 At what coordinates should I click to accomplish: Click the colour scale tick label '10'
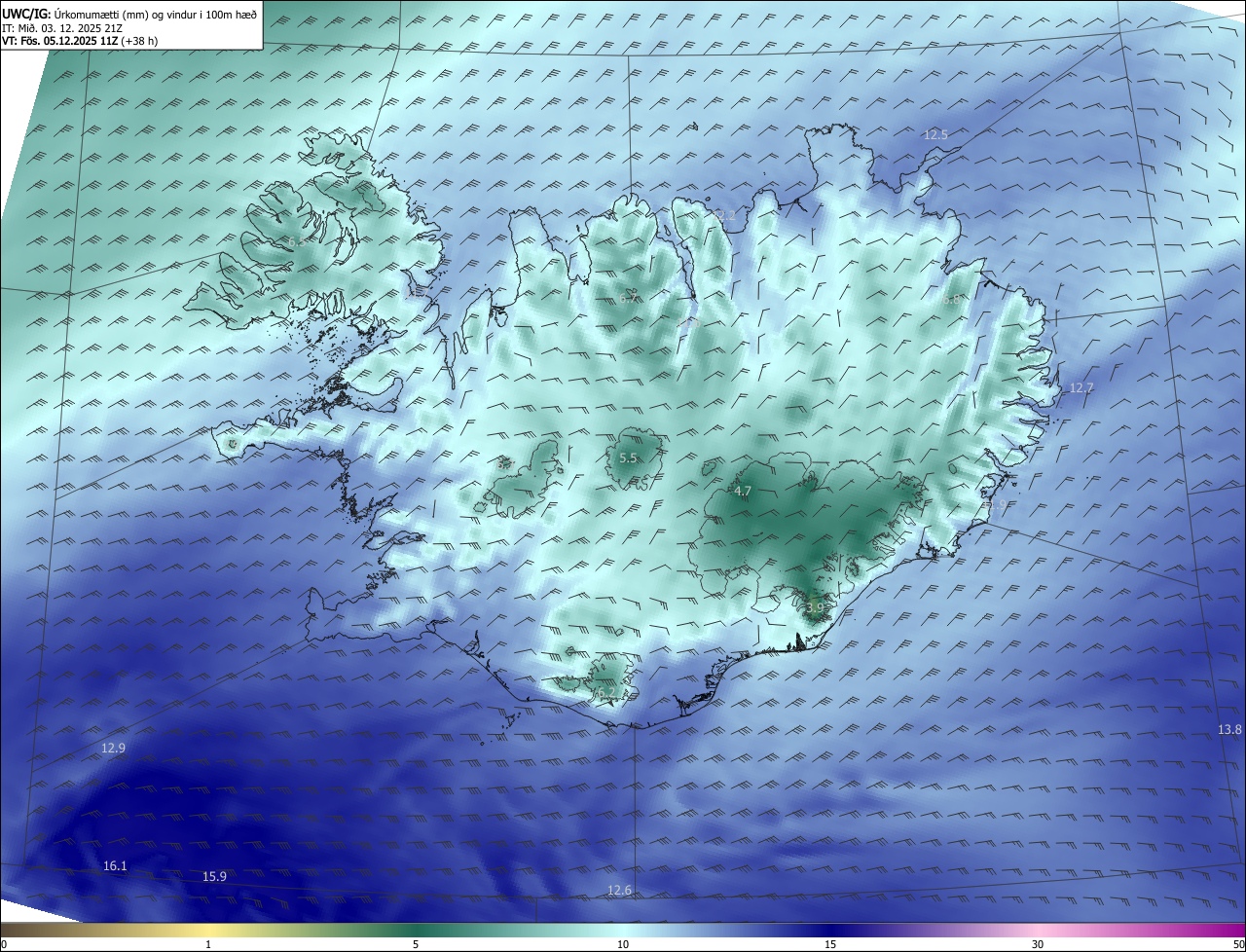tap(623, 944)
